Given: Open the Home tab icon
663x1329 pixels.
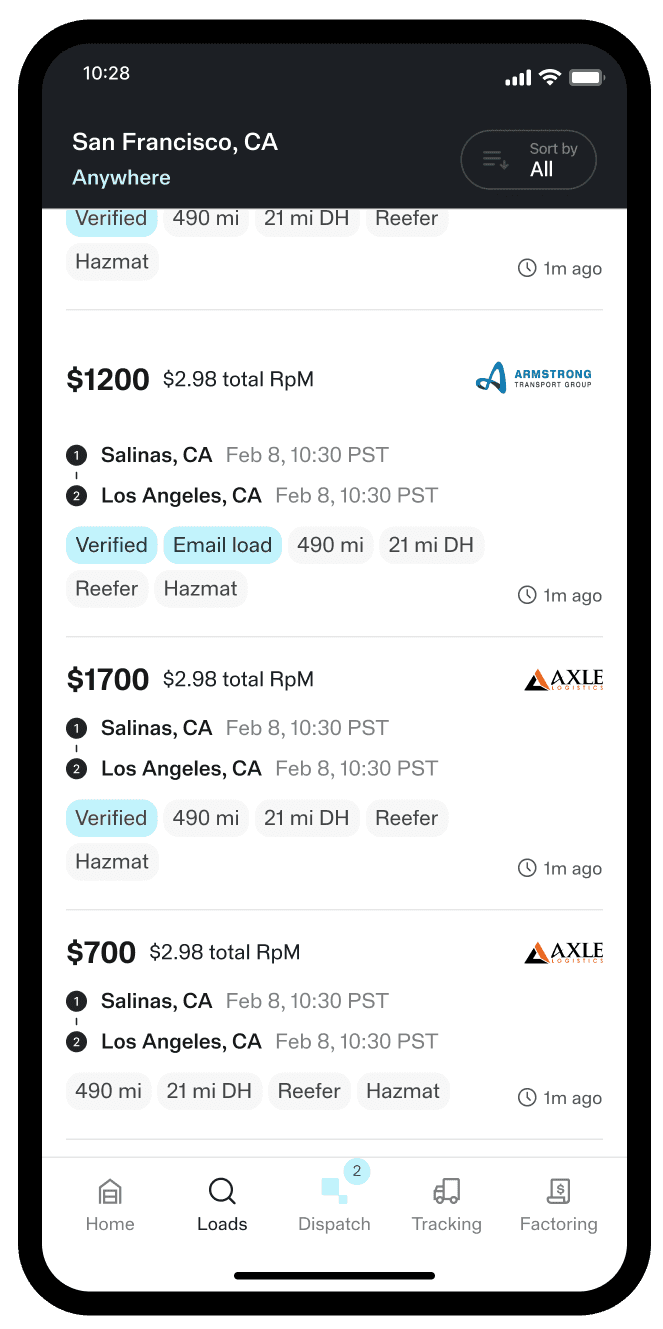Looking at the screenshot, I should 110,1192.
